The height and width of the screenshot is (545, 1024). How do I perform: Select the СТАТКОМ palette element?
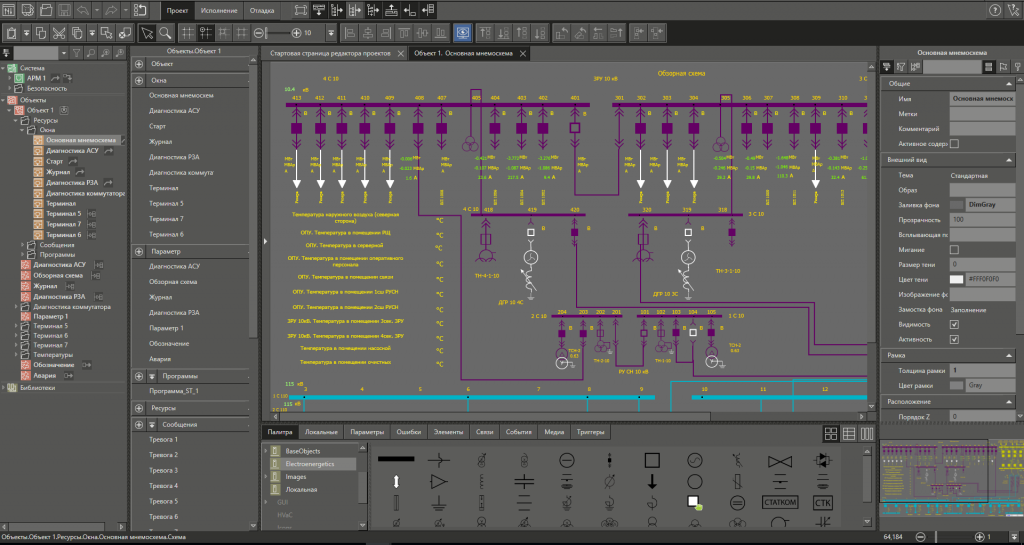pyautogui.click(x=780, y=502)
